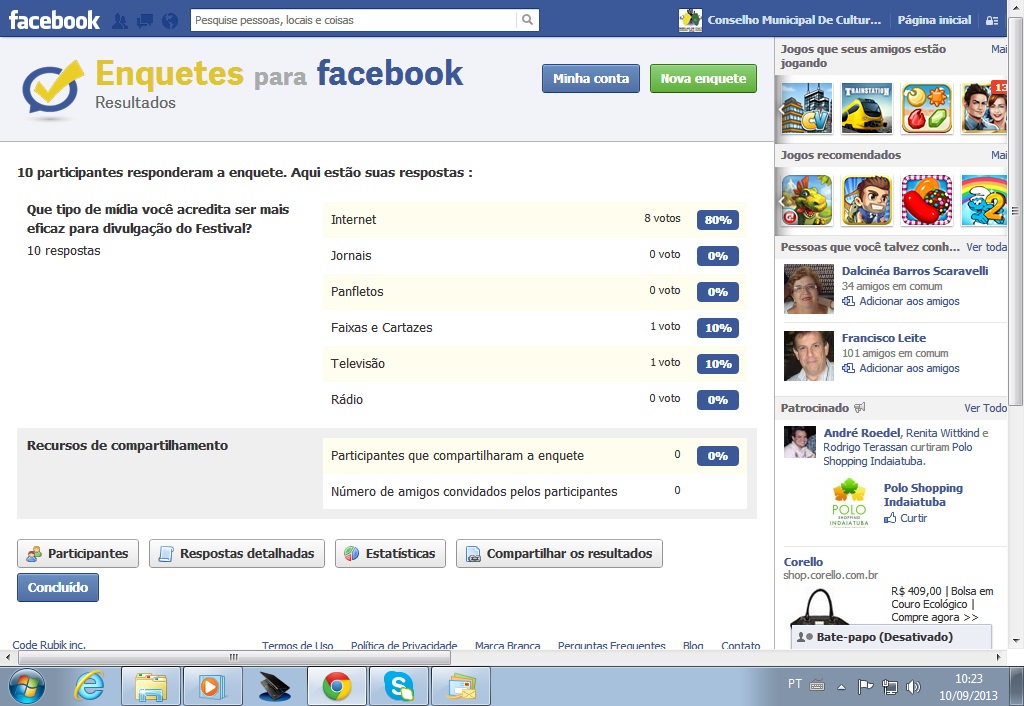1024x706 pixels.
Task: Open Estatísticas button
Action: pos(391,554)
